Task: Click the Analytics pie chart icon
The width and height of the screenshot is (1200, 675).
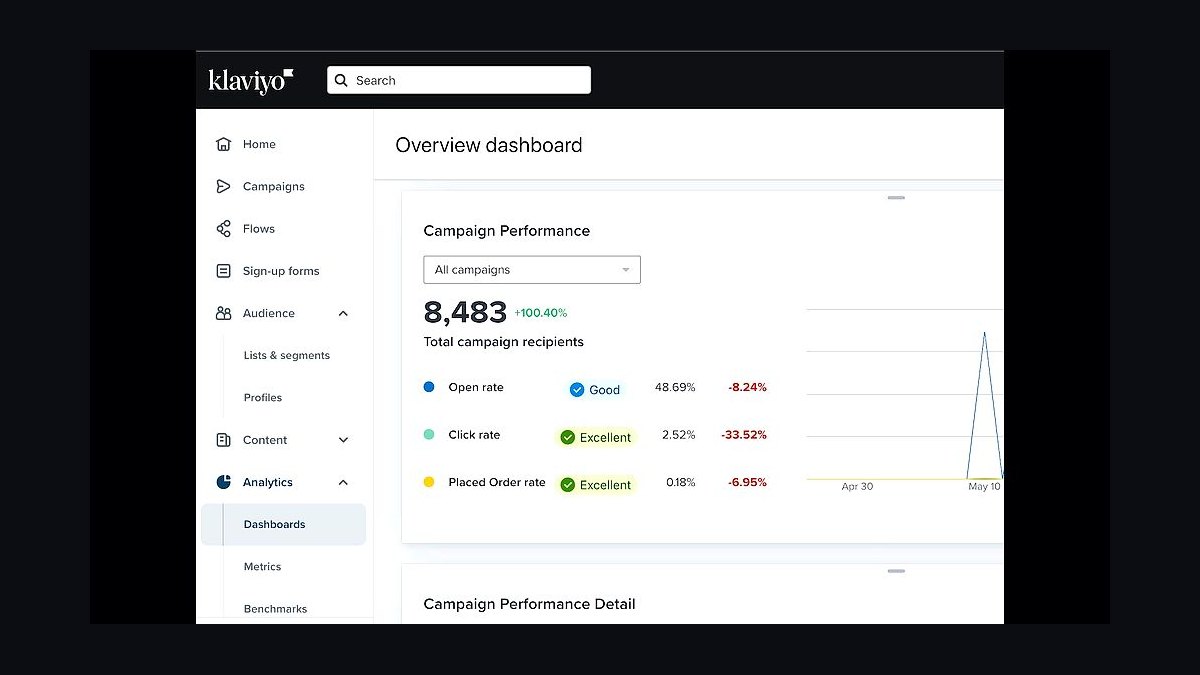Action: click(224, 482)
